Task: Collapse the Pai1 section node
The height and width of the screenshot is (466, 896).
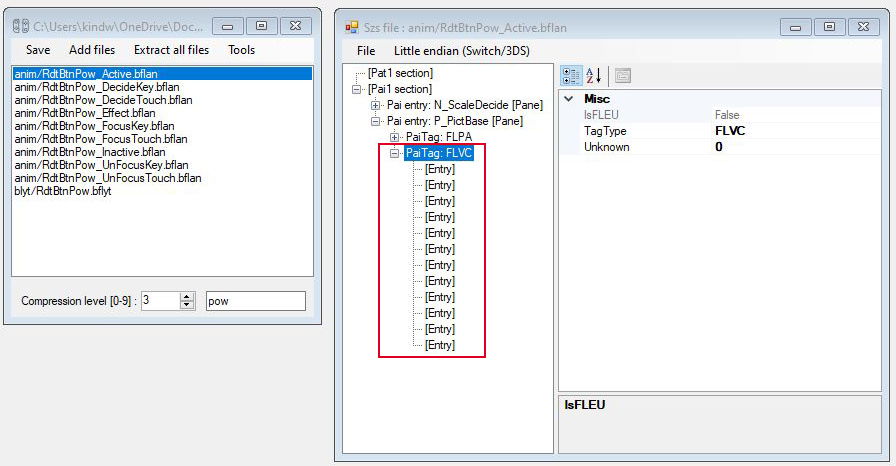Action: point(357,89)
